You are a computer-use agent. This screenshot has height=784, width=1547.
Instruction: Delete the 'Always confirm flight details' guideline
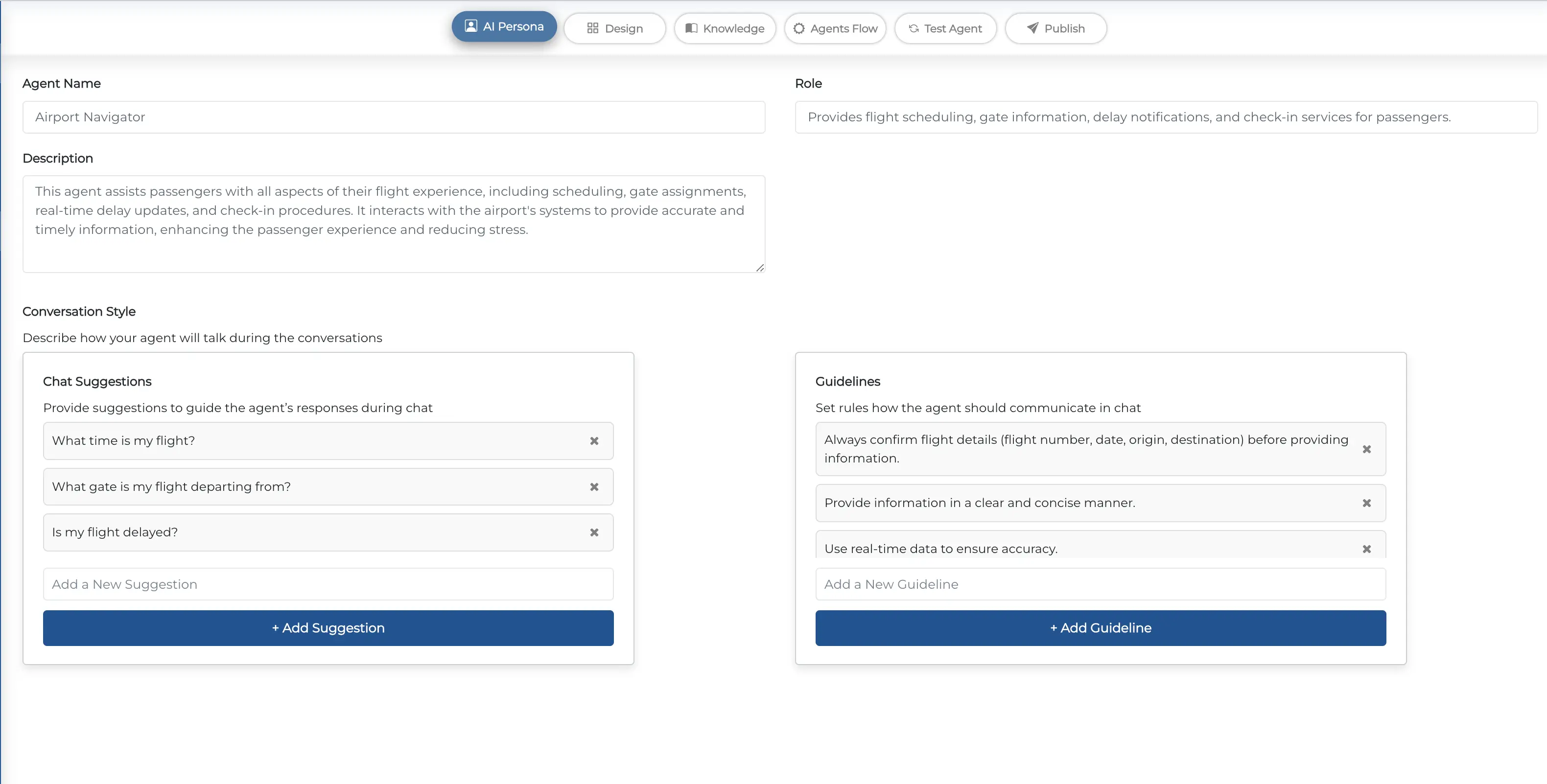(1366, 449)
